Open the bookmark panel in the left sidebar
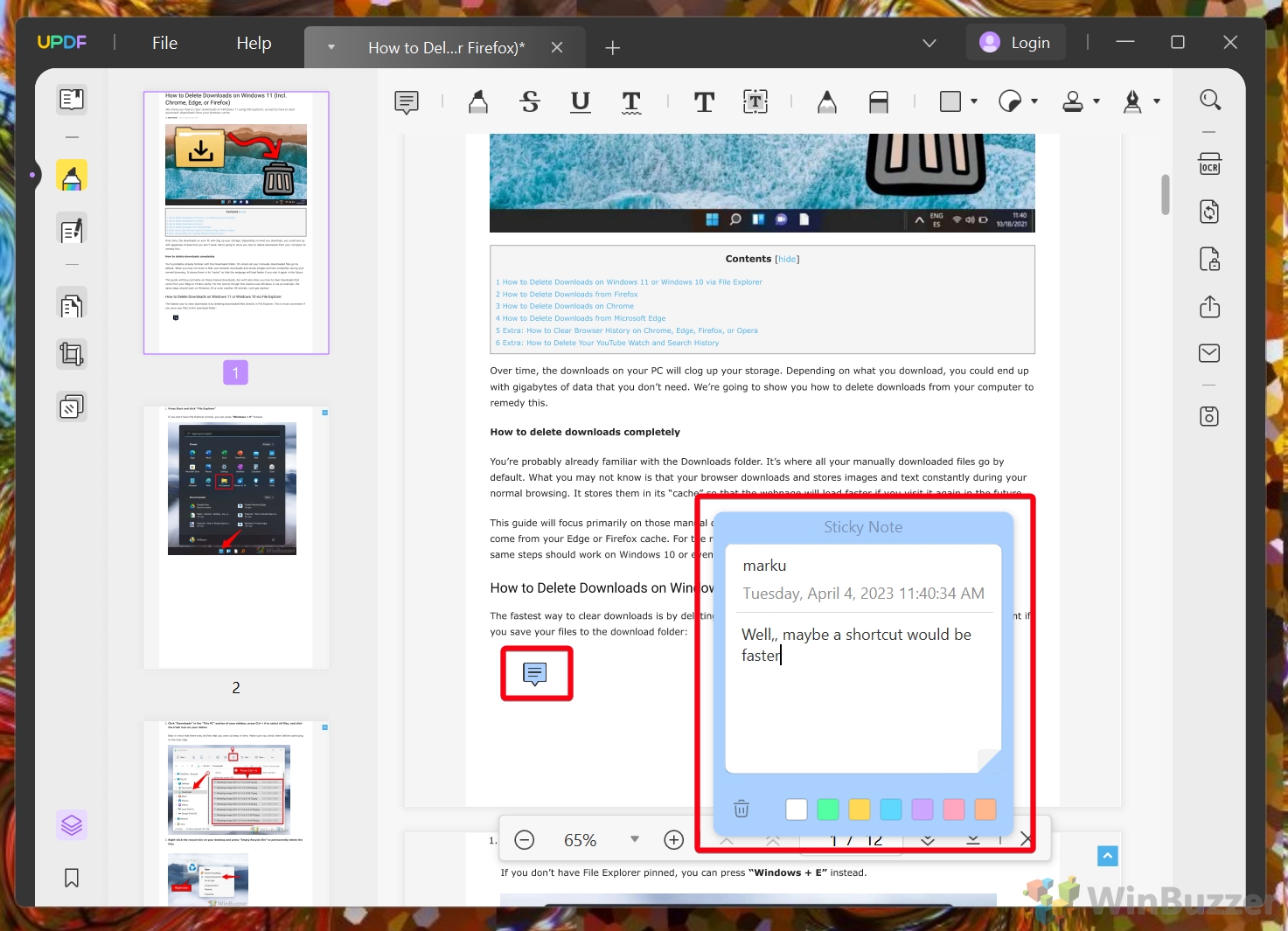1288x931 pixels. (71, 878)
